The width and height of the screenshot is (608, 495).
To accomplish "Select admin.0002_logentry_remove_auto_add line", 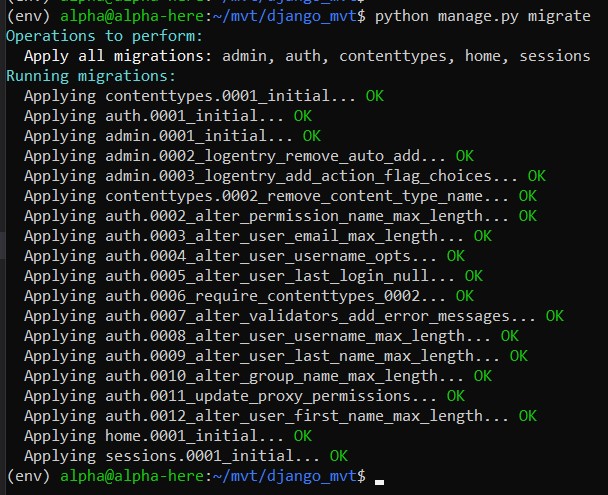I will coord(234,156).
